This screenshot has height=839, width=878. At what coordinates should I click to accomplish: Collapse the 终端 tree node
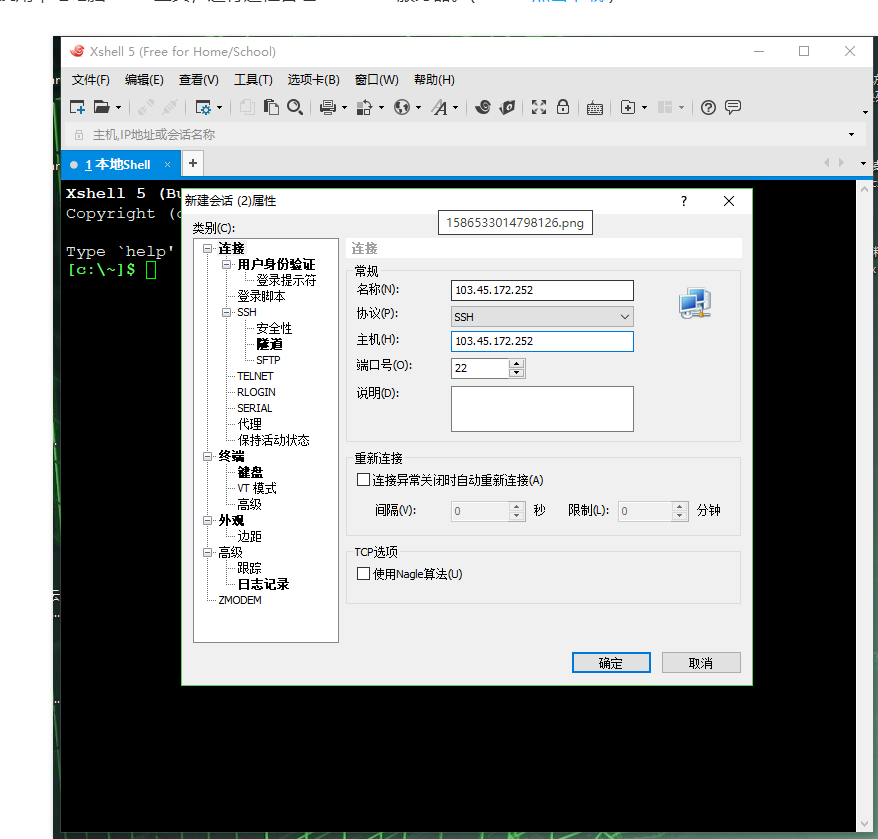208,457
